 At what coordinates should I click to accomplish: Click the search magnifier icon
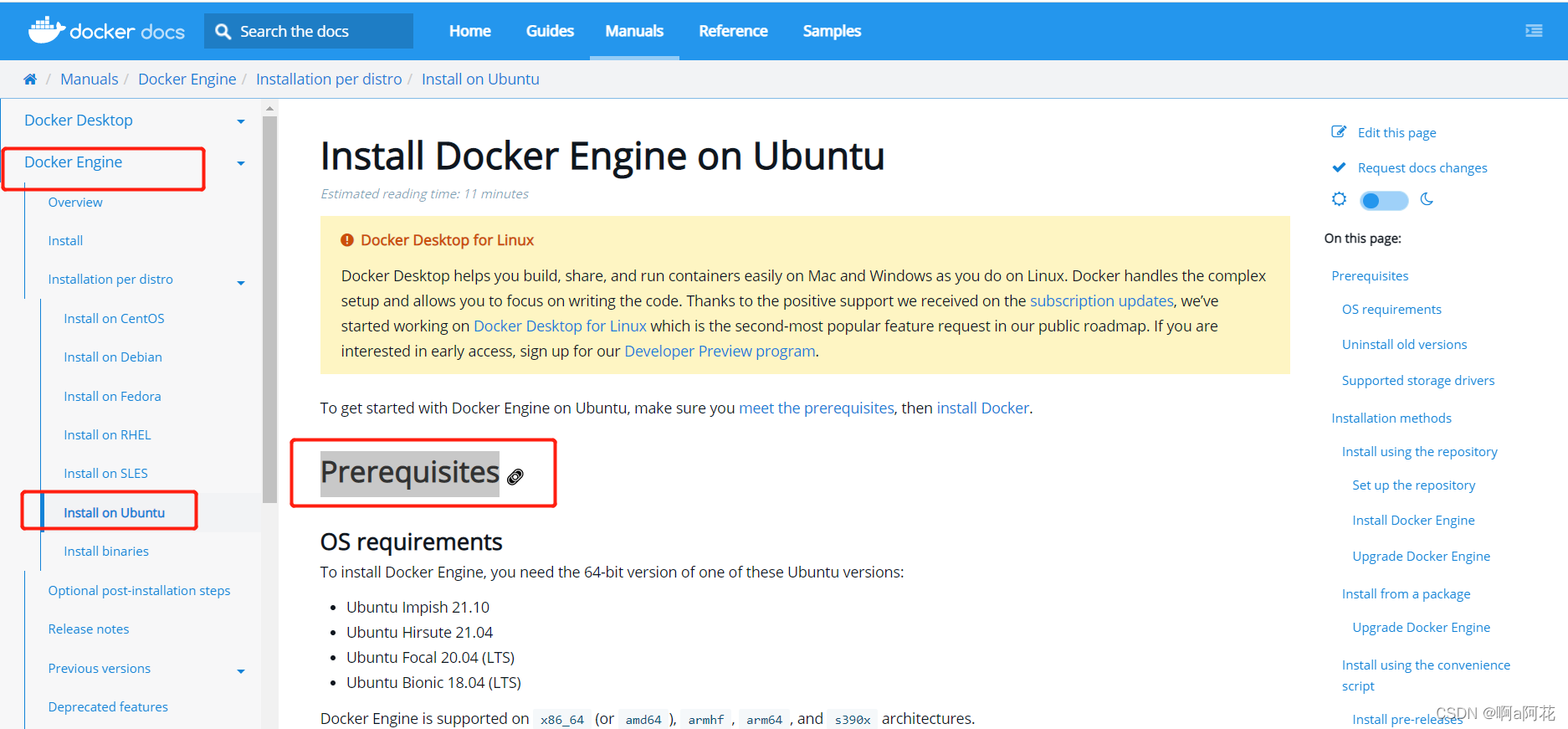223,32
